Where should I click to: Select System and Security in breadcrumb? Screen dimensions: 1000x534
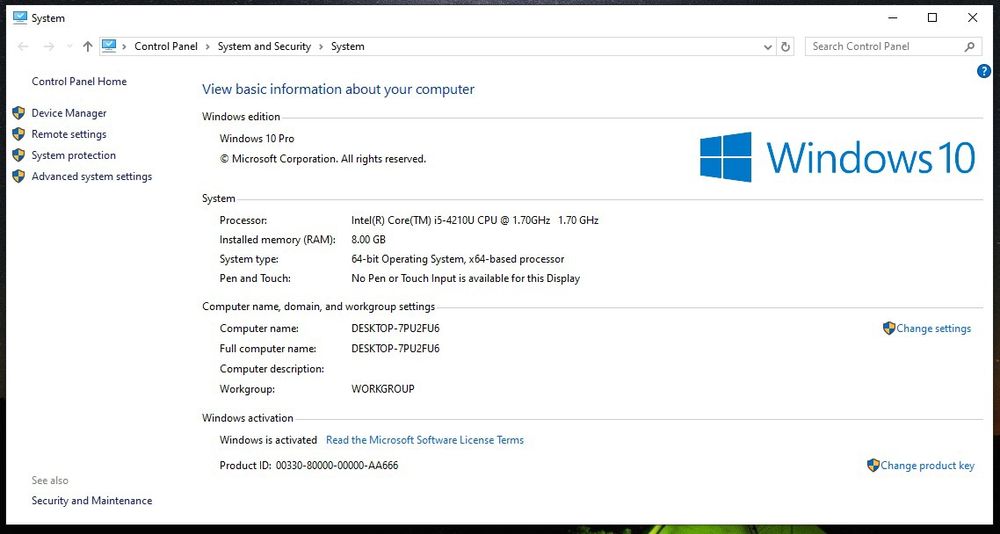pos(264,47)
